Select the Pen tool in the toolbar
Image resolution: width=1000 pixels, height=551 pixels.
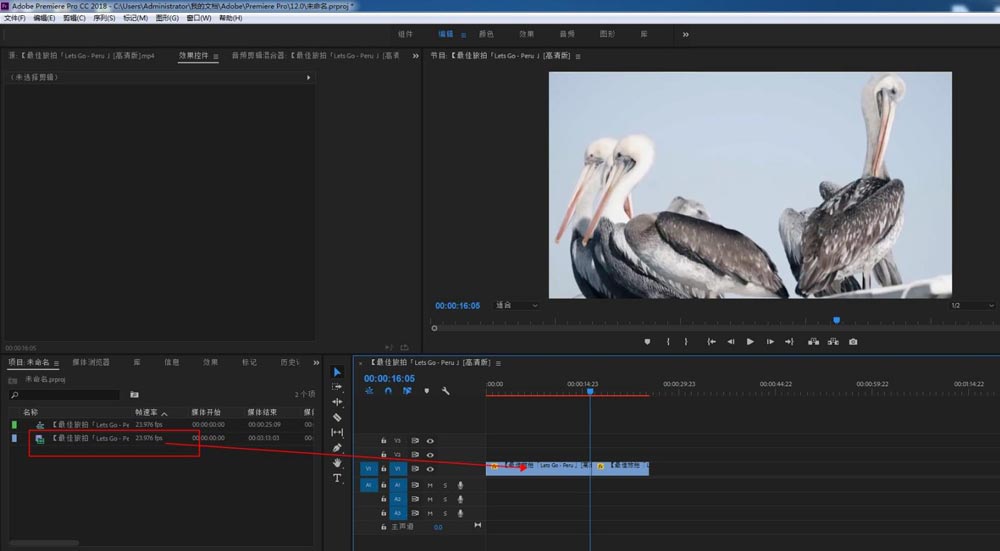pos(337,448)
